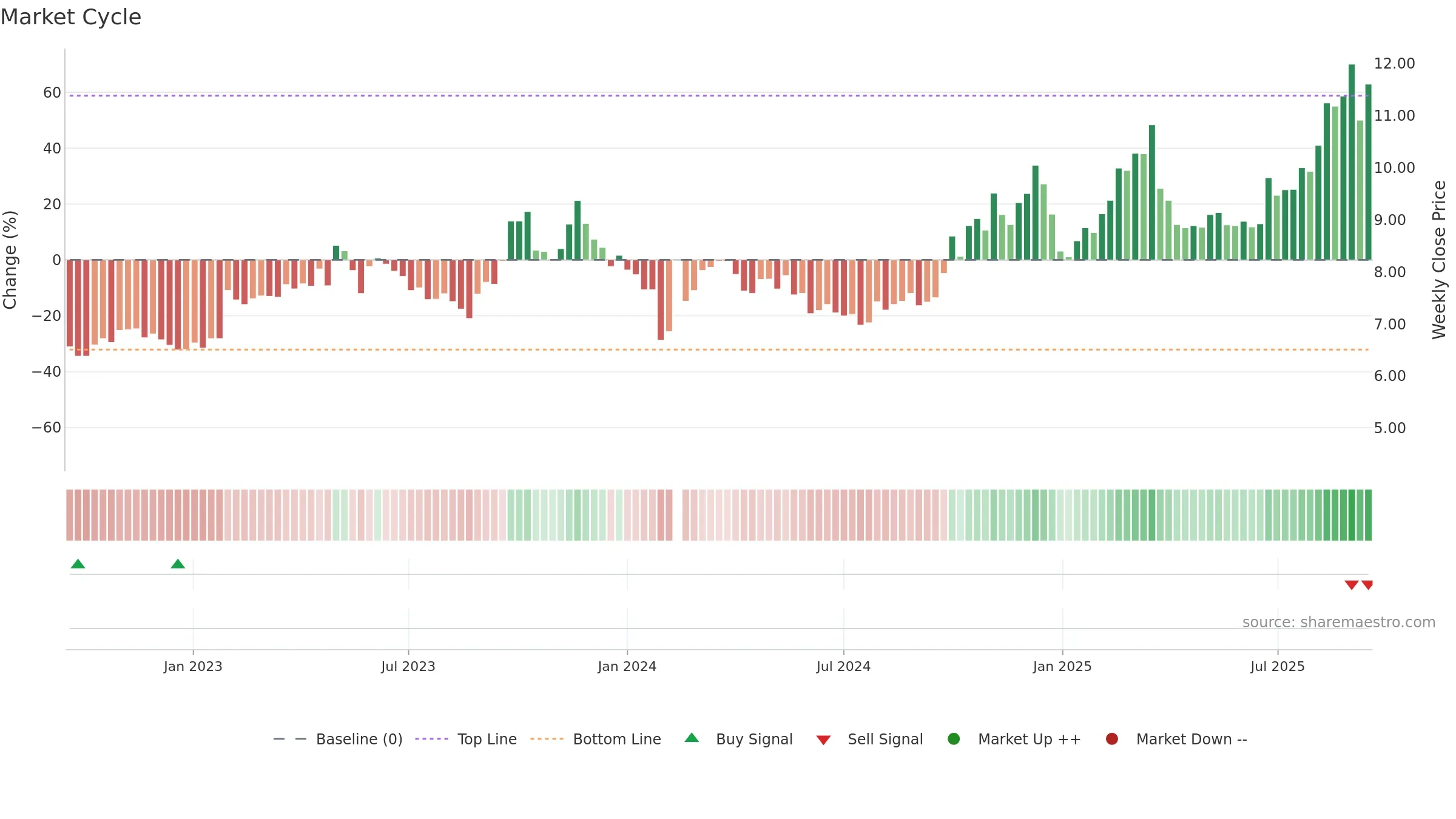Click the first green buy signal triangle on the signal track

(x=78, y=564)
